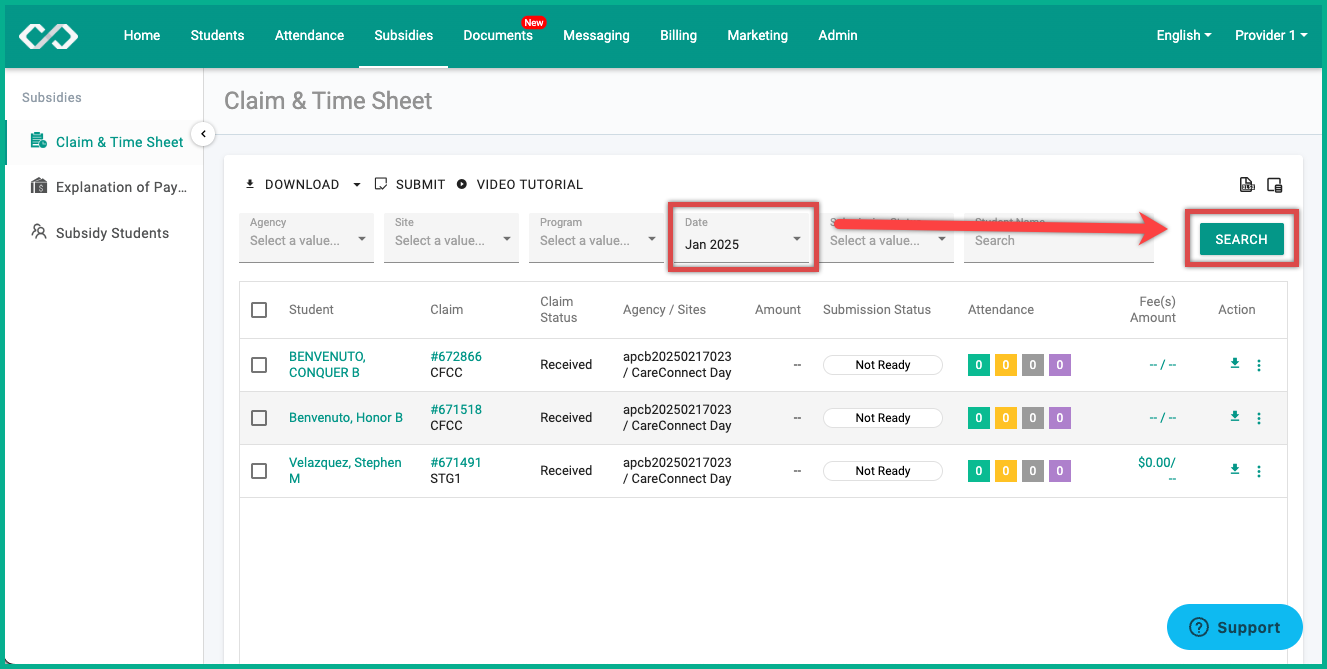Open the Billing menu

click(x=678, y=35)
